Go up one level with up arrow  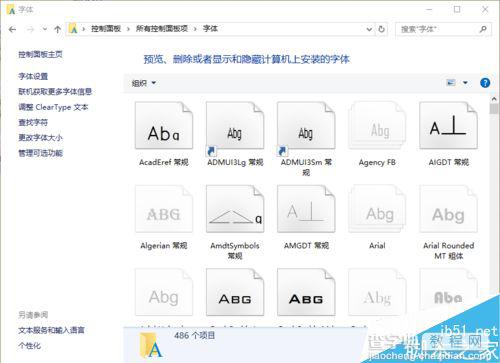click(58, 29)
